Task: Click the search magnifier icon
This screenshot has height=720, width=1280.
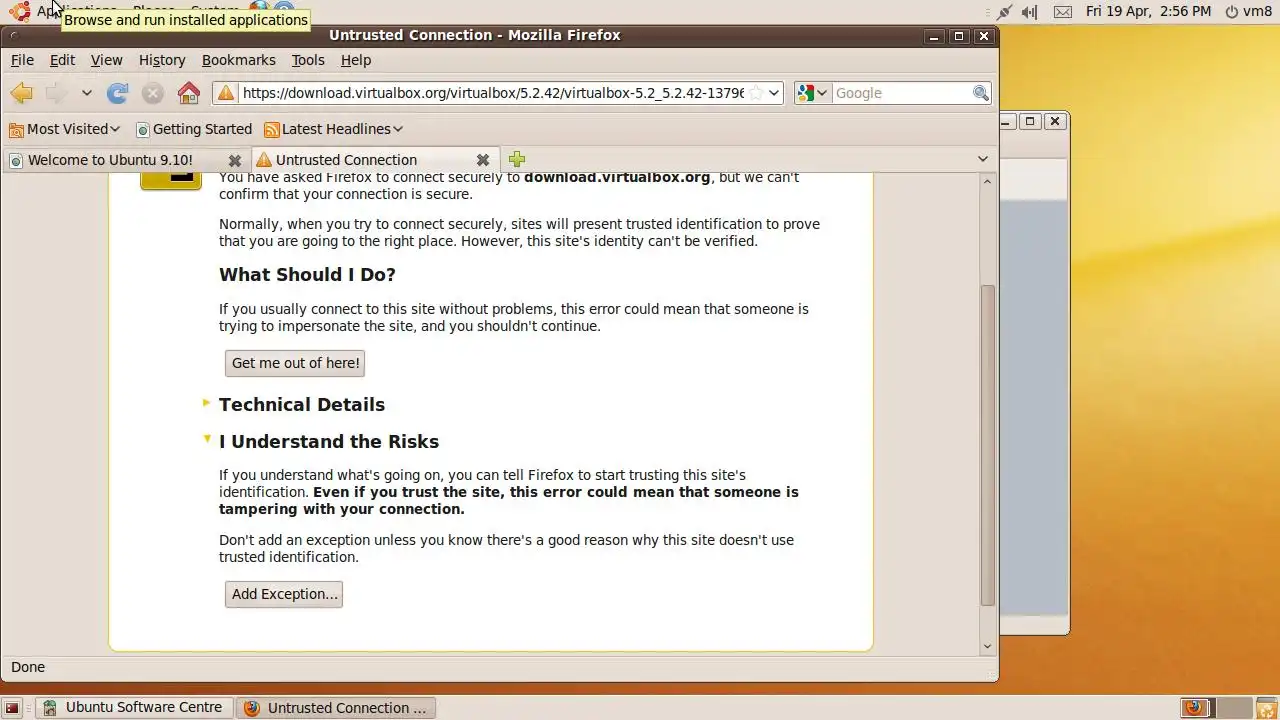Action: (981, 93)
